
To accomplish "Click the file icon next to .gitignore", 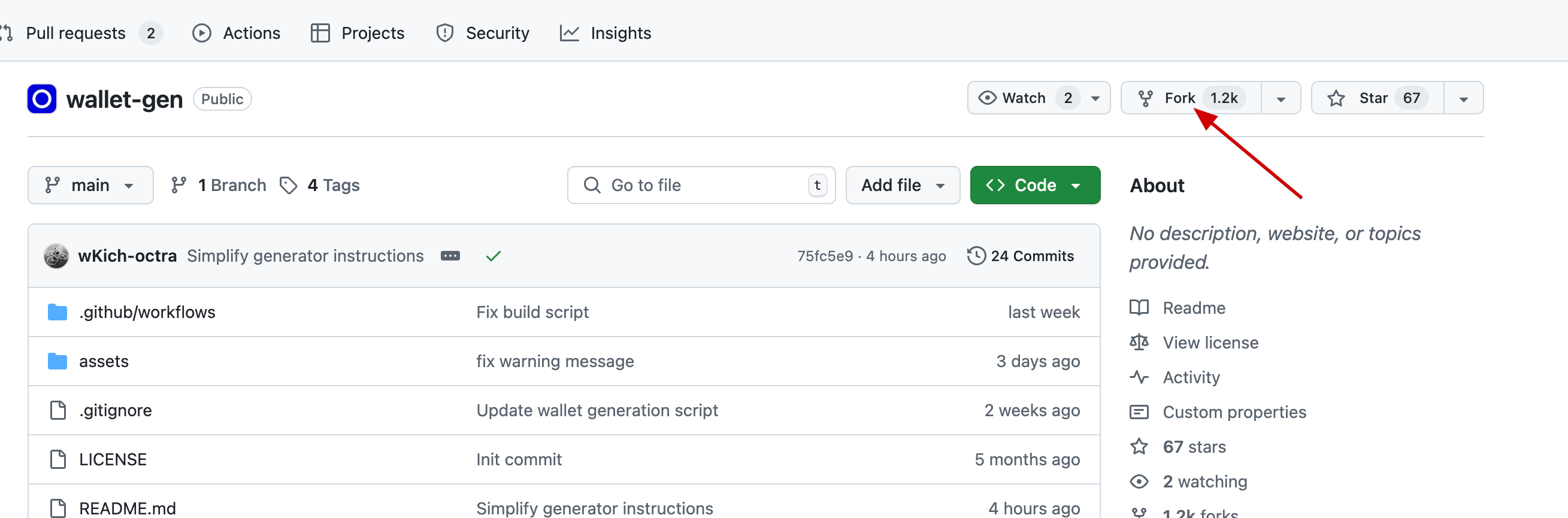I will 58,410.
